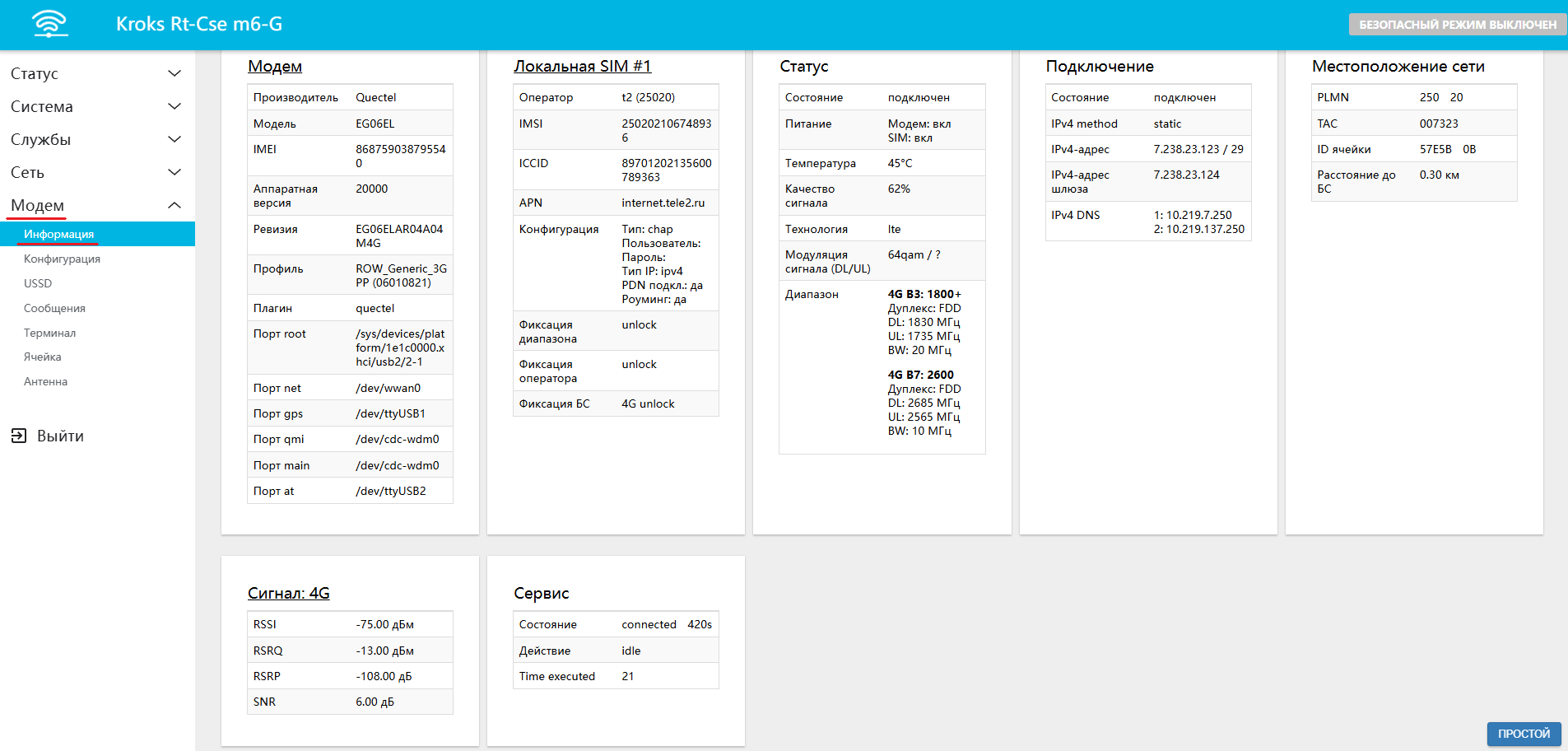Open the Конфигурация submenu item
This screenshot has height=751, width=1568.
(x=62, y=259)
